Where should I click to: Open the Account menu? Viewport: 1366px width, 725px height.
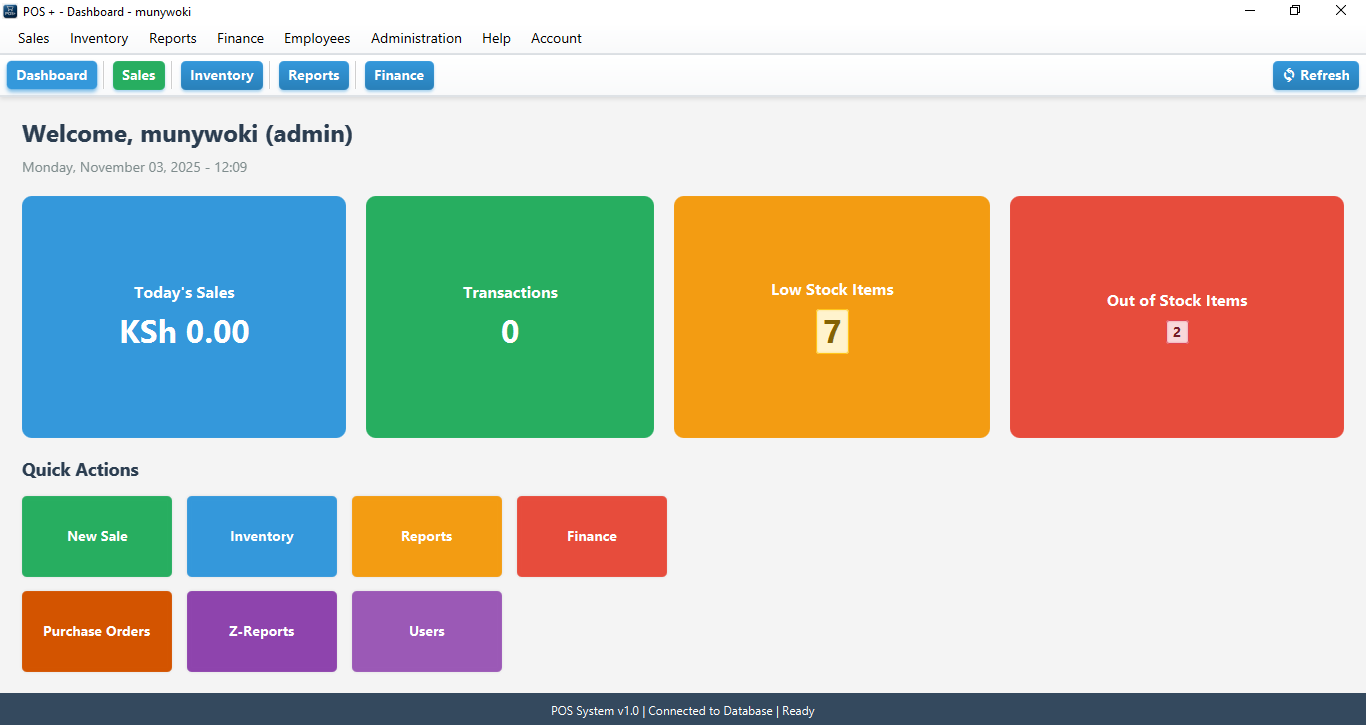click(556, 38)
